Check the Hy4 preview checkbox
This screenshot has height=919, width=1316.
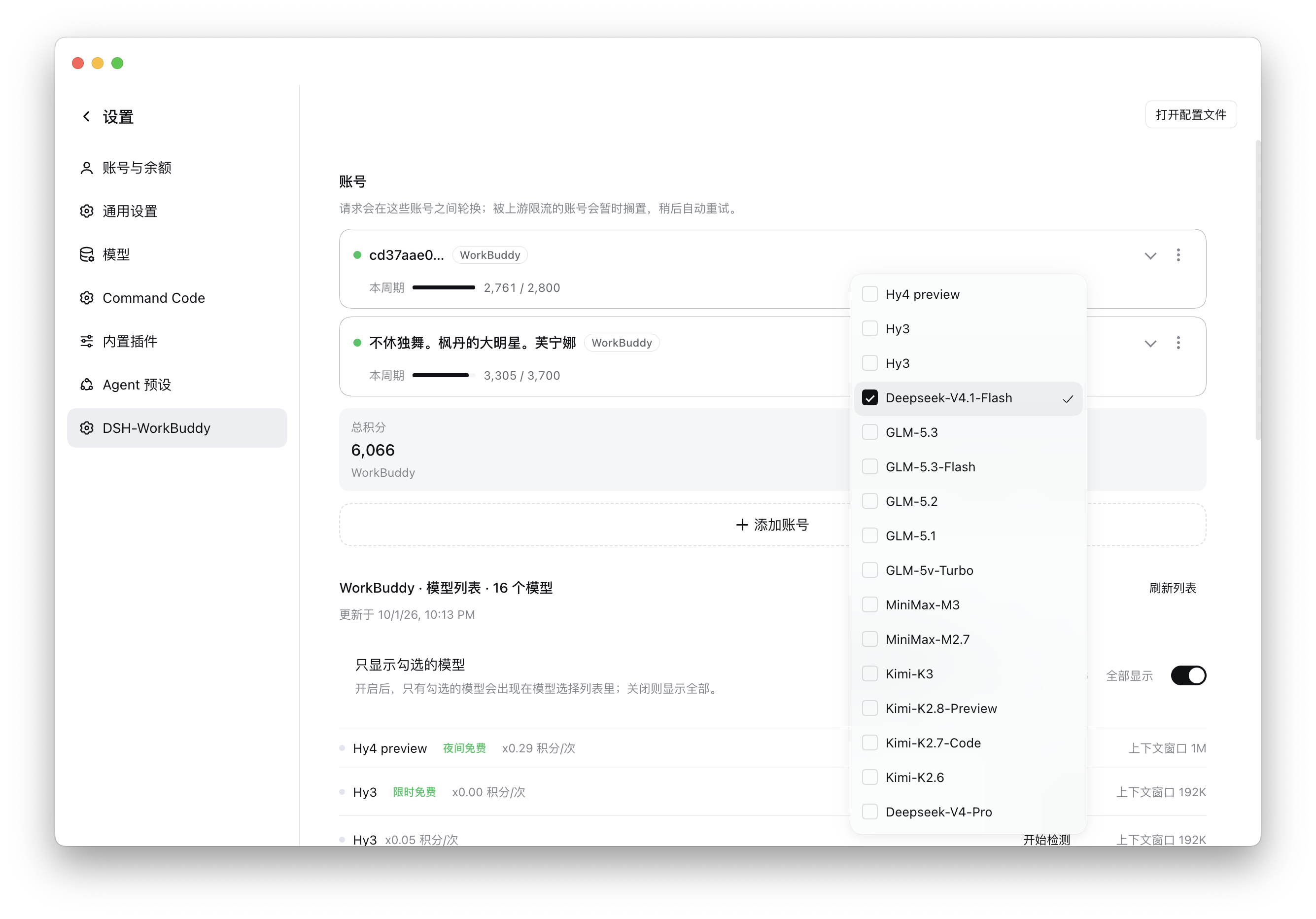point(869,294)
